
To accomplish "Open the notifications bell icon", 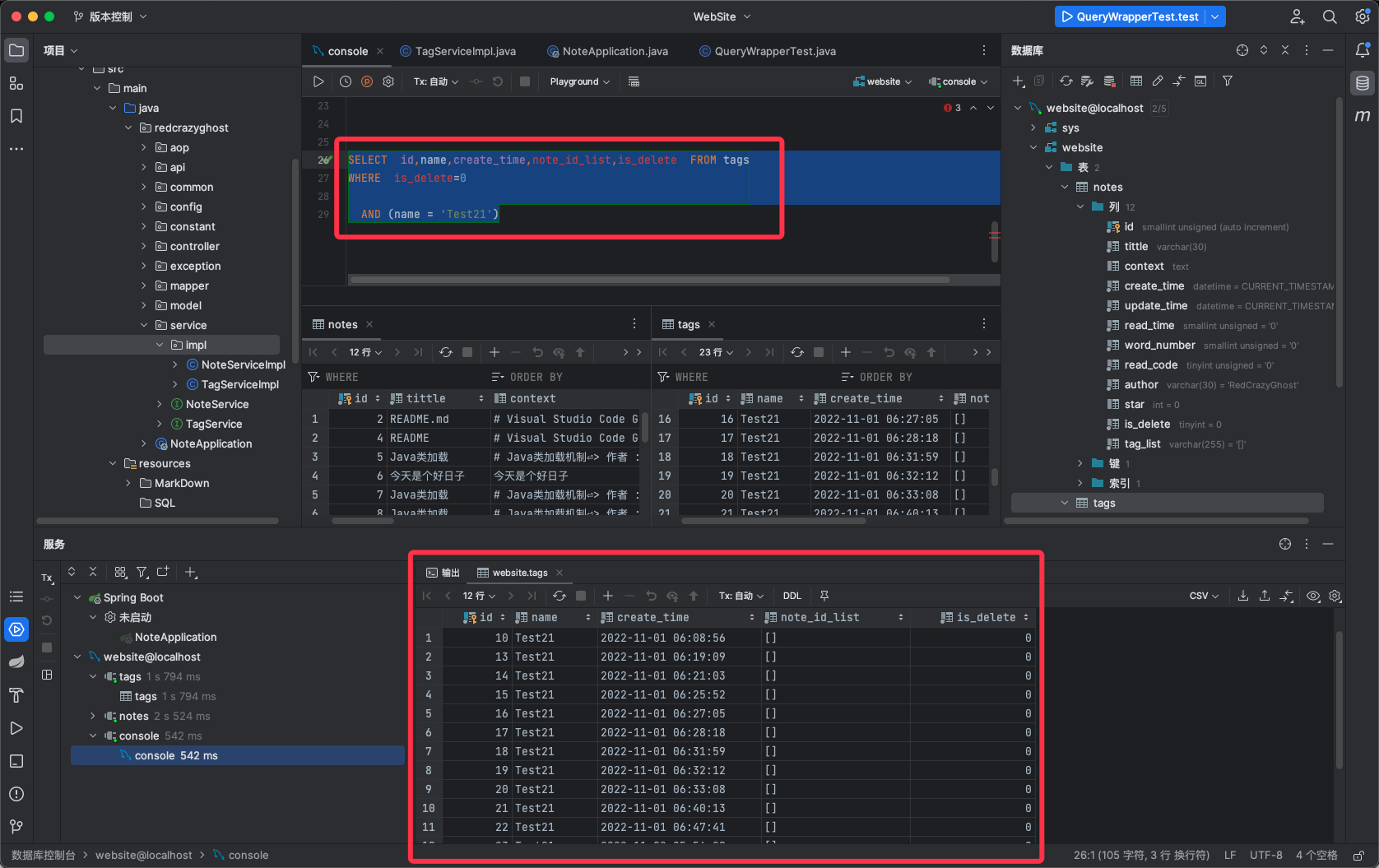I will click(x=1363, y=50).
